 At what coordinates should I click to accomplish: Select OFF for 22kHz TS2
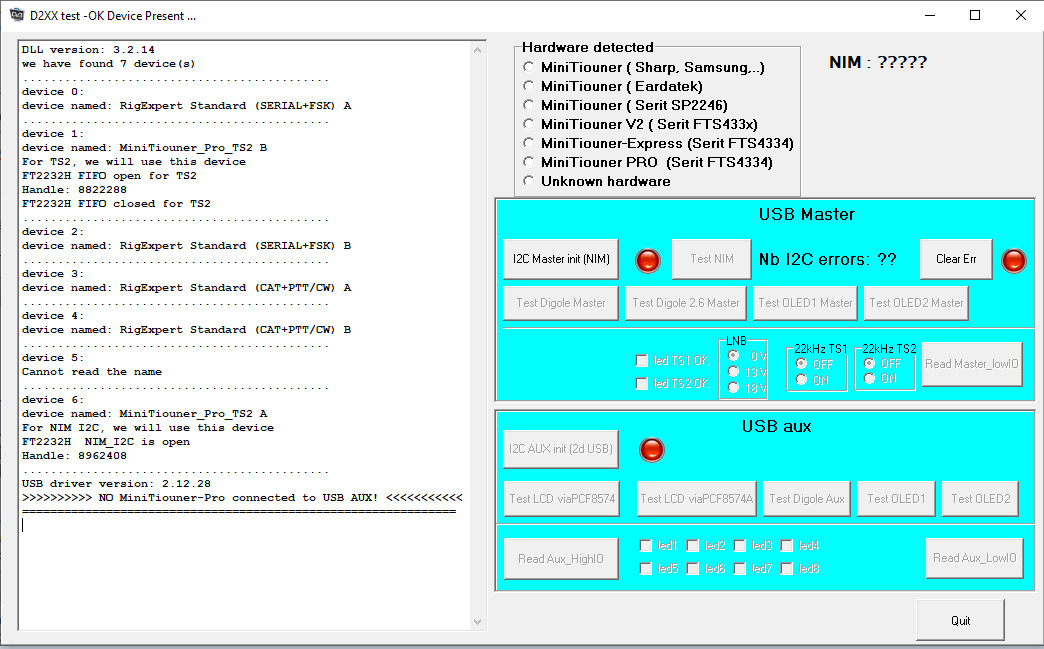[869, 363]
